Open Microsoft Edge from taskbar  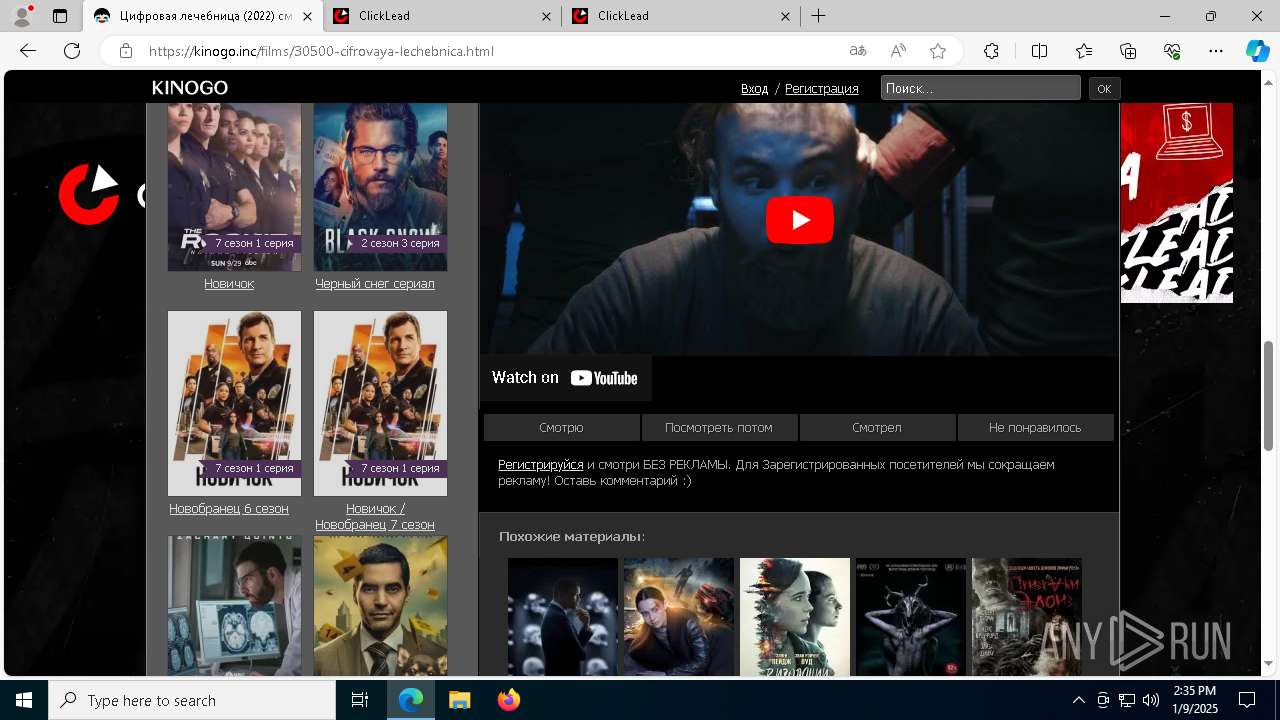[x=411, y=700]
